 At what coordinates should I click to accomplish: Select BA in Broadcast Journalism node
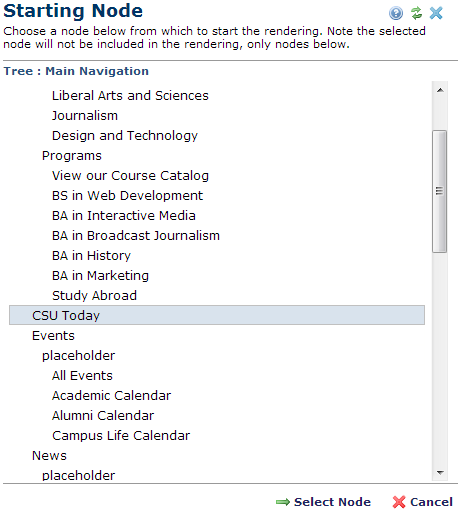coord(136,235)
